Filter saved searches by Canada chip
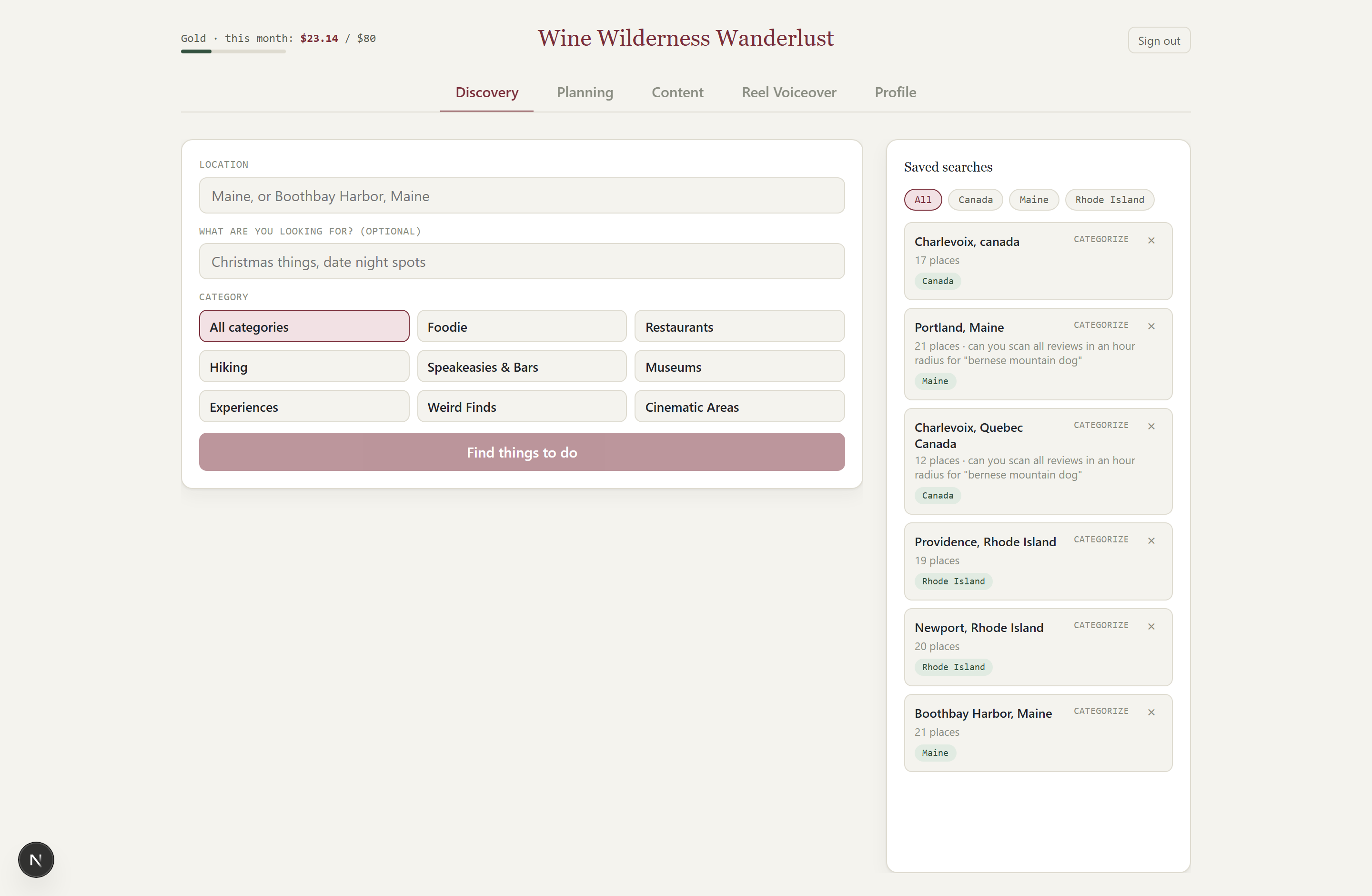This screenshot has height=896, width=1372. click(975, 200)
